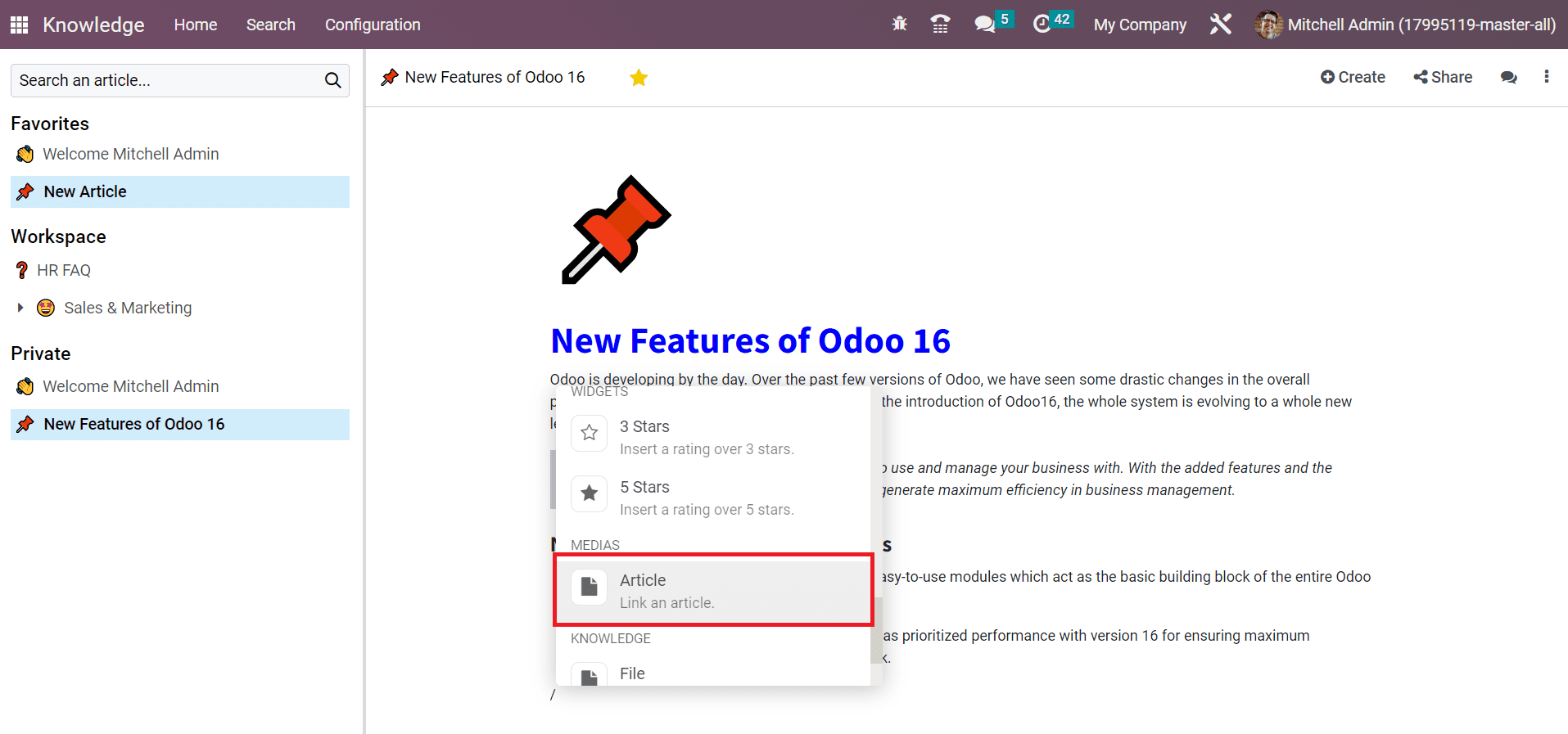The image size is (1568, 734).
Task: Open the HR FAQ article
Action: (x=64, y=270)
